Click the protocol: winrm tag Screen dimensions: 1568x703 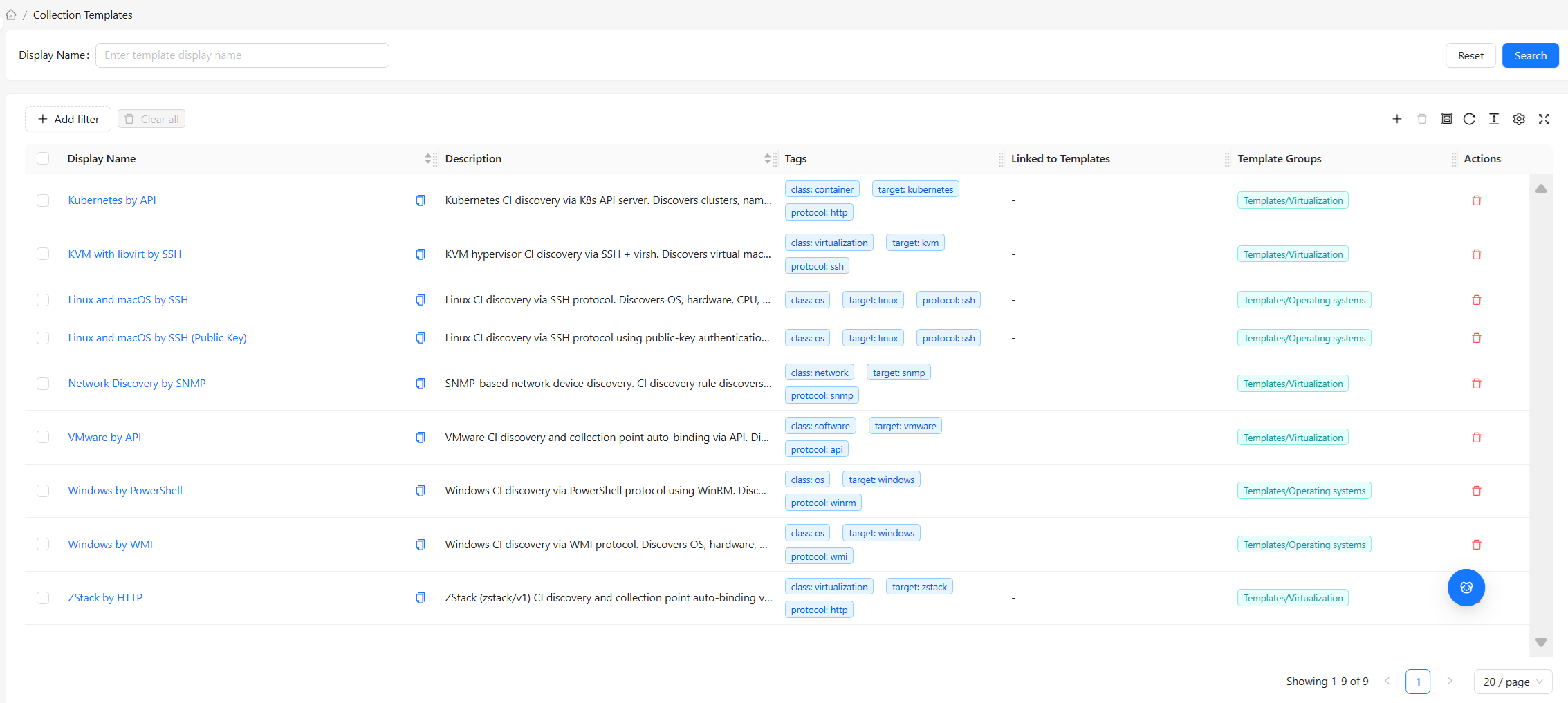coord(823,503)
